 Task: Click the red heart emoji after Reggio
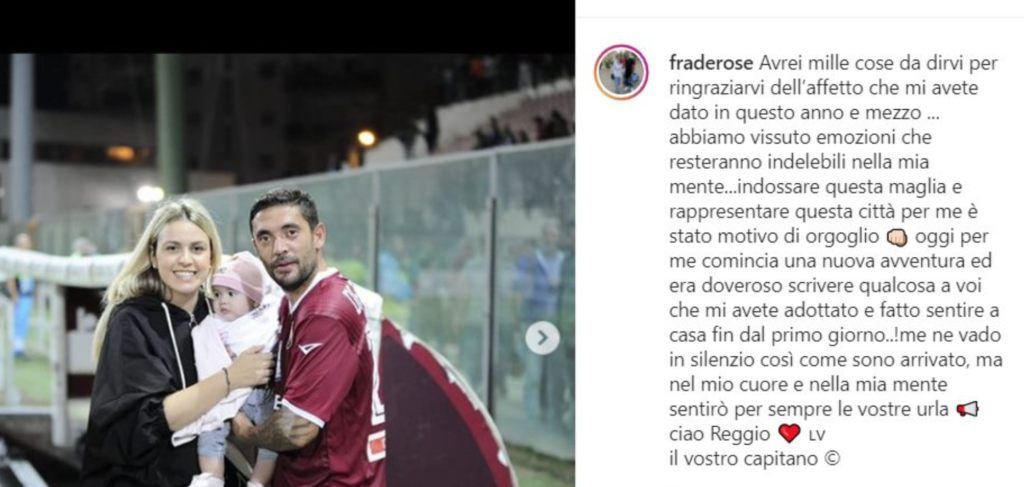[x=790, y=433]
